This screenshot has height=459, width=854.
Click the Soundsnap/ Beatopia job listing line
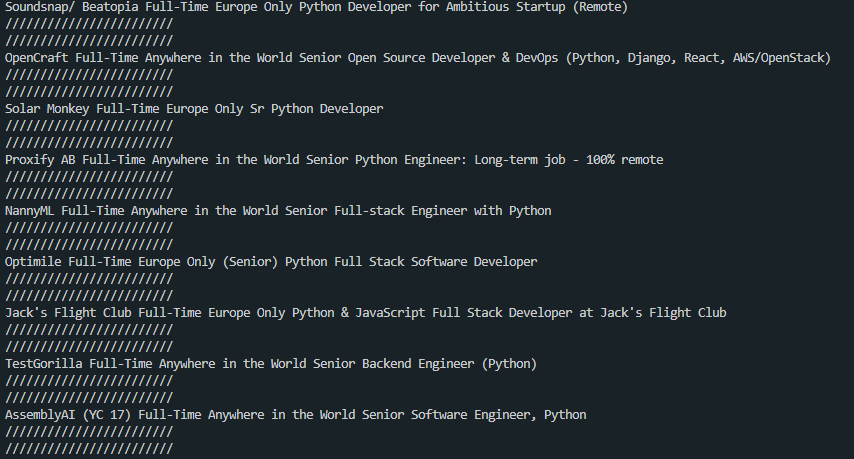[316, 7]
